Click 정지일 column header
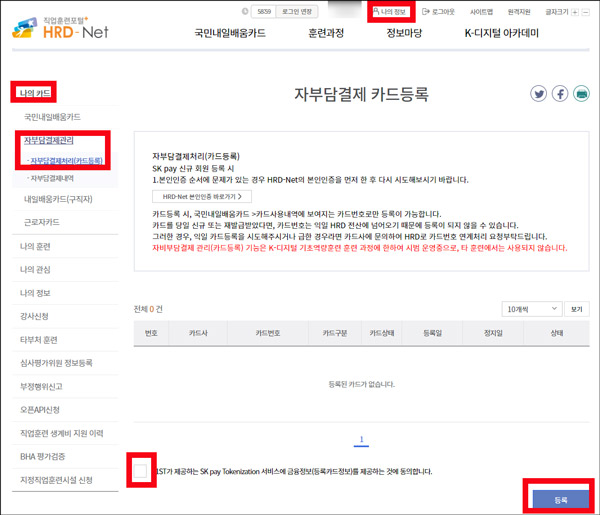Viewport: 600px width, 515px height. pos(493,333)
